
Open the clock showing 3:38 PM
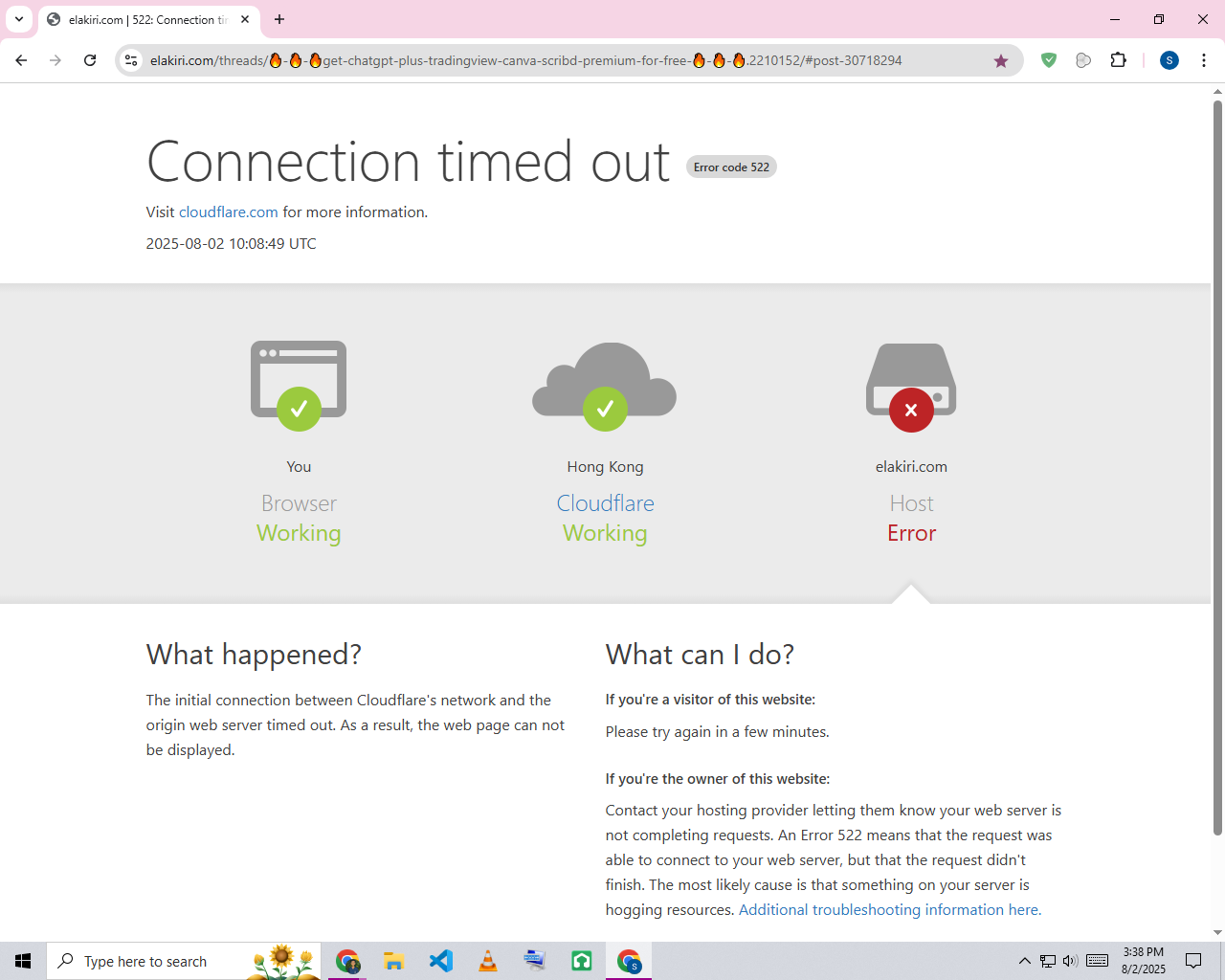[x=1144, y=961]
